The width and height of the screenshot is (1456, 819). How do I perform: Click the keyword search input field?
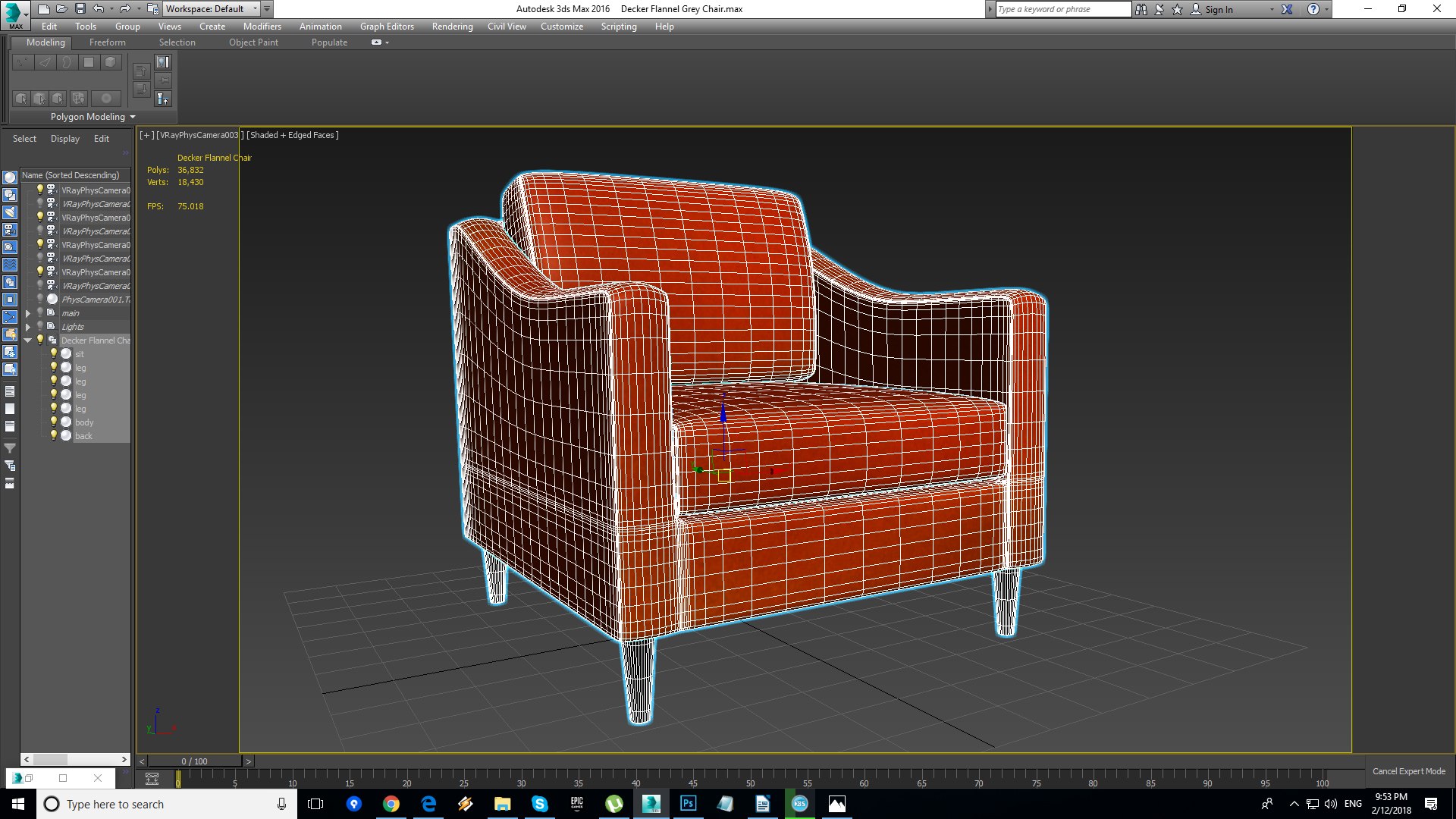1063,9
